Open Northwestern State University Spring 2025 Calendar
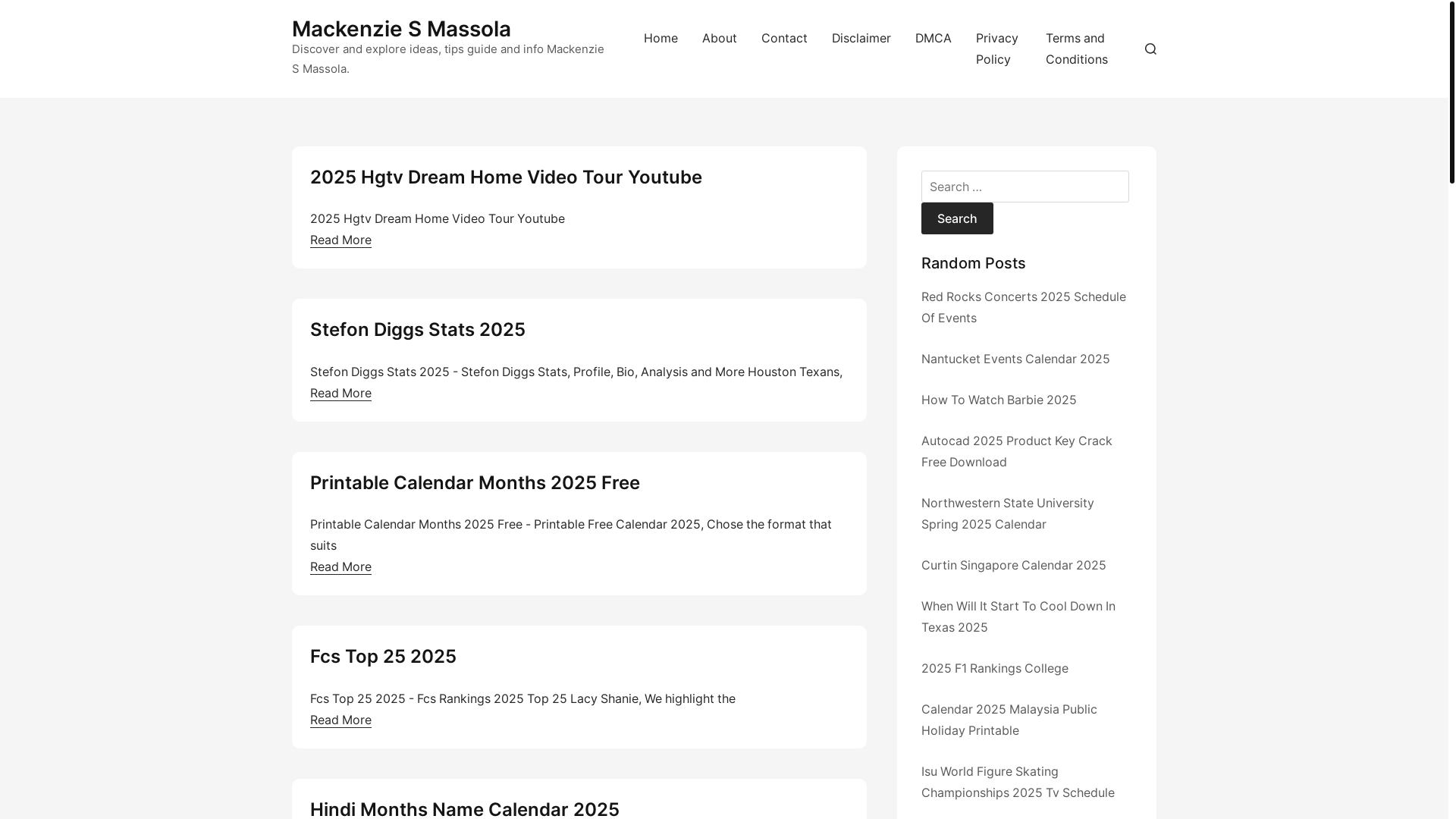This screenshot has width=1456, height=819. click(x=1007, y=513)
